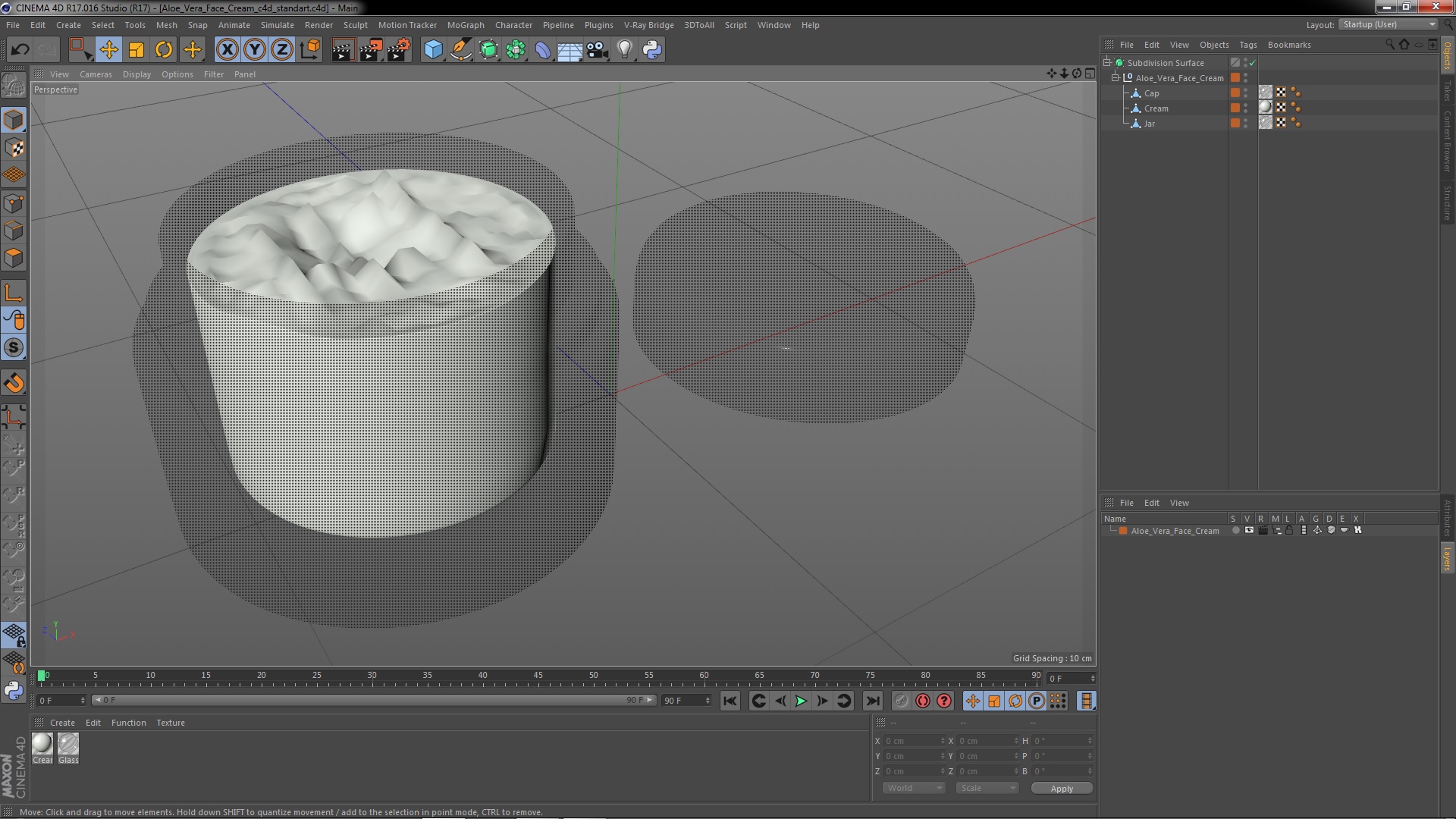Toggle layer Solo dot for Aloe_Vera_Face_Cream
This screenshot has width=1456, height=819.
[1235, 530]
